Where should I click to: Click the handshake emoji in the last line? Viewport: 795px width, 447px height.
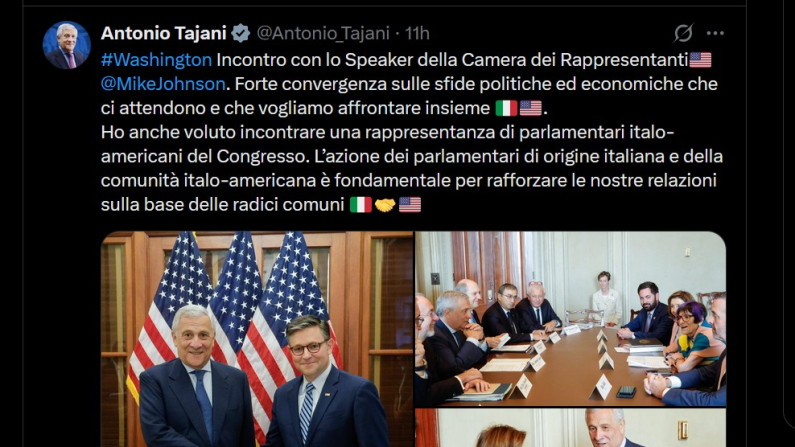[x=385, y=205]
